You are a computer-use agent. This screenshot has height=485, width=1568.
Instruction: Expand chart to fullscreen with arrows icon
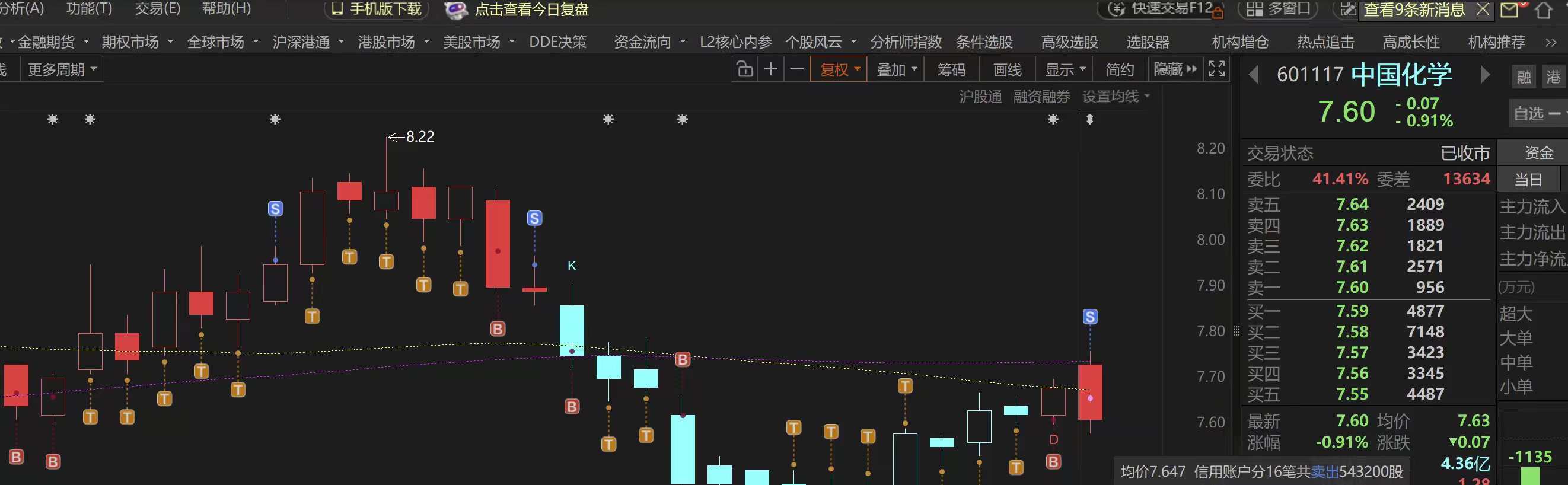coord(1216,69)
